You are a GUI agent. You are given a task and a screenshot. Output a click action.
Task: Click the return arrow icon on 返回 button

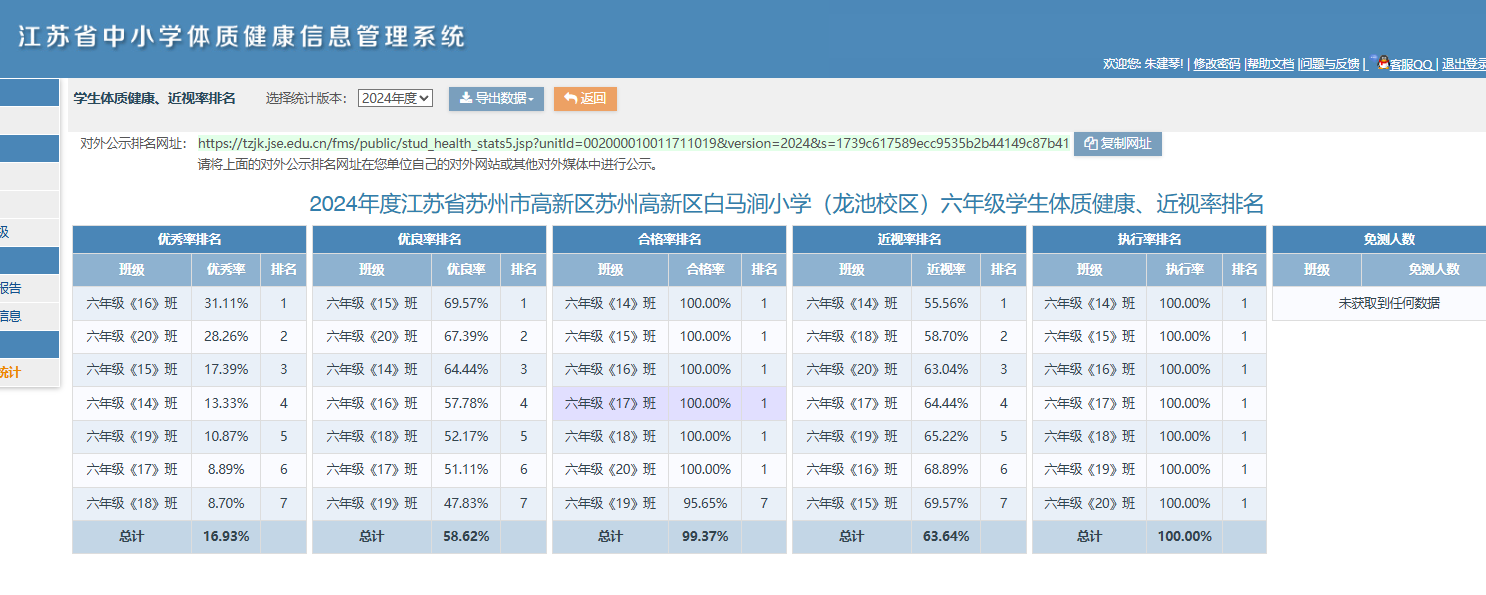pyautogui.click(x=570, y=98)
